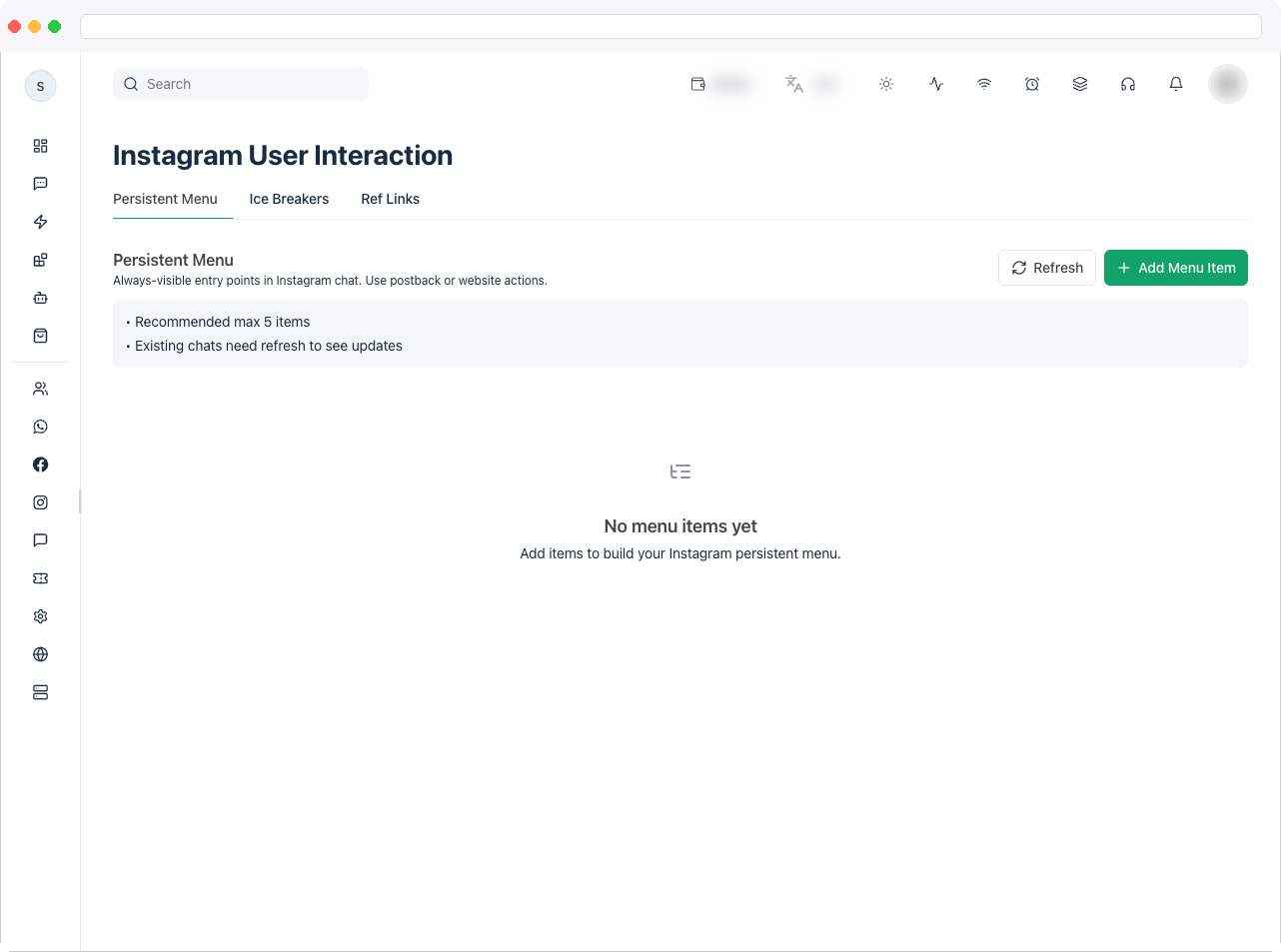Toggle the sun light-mode theme icon
The image size is (1281, 952).
pos(886,84)
